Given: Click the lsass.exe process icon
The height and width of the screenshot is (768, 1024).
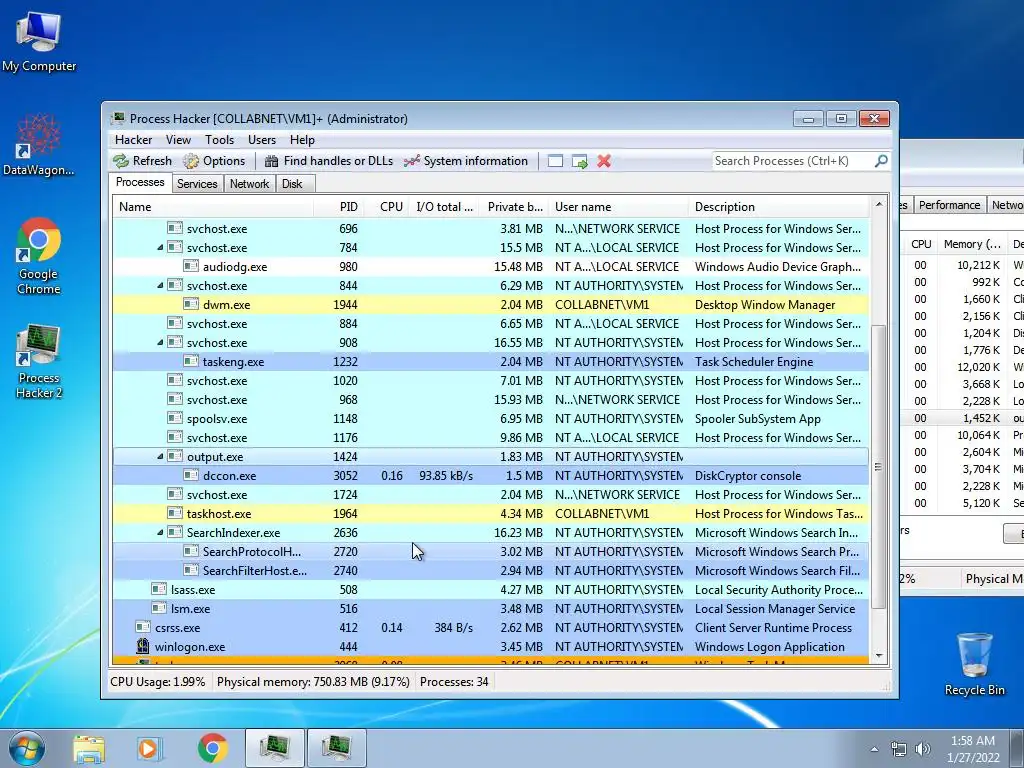Looking at the screenshot, I should click(159, 590).
